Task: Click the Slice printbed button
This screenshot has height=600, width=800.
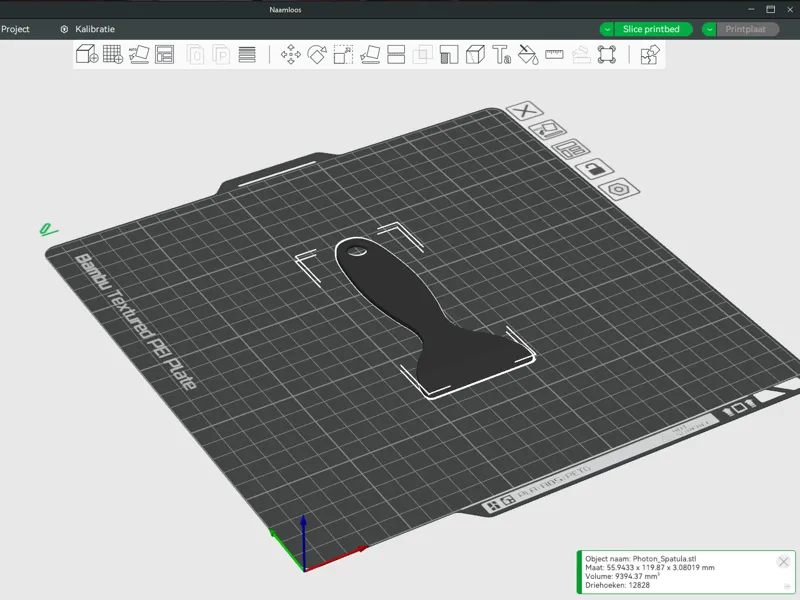Action: 651,29
